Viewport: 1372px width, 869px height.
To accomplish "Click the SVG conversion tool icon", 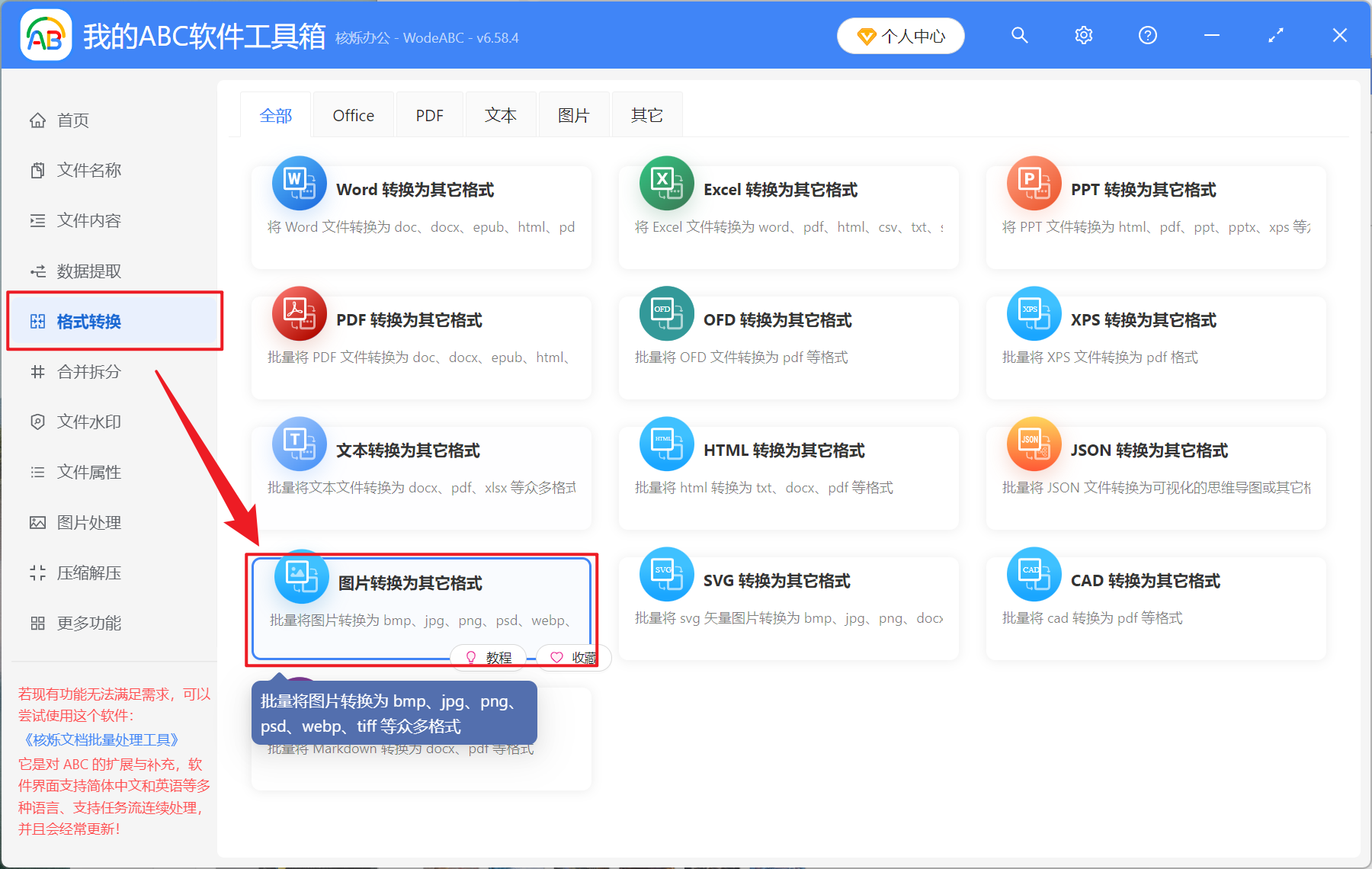I will 666,574.
